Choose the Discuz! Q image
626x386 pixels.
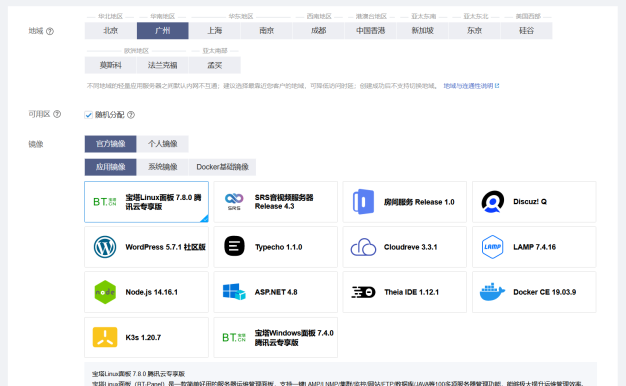pyautogui.click(x=534, y=202)
